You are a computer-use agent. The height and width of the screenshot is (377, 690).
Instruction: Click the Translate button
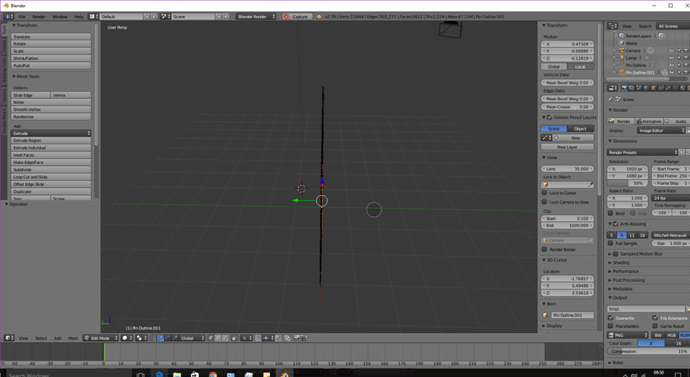pyautogui.click(x=51, y=37)
